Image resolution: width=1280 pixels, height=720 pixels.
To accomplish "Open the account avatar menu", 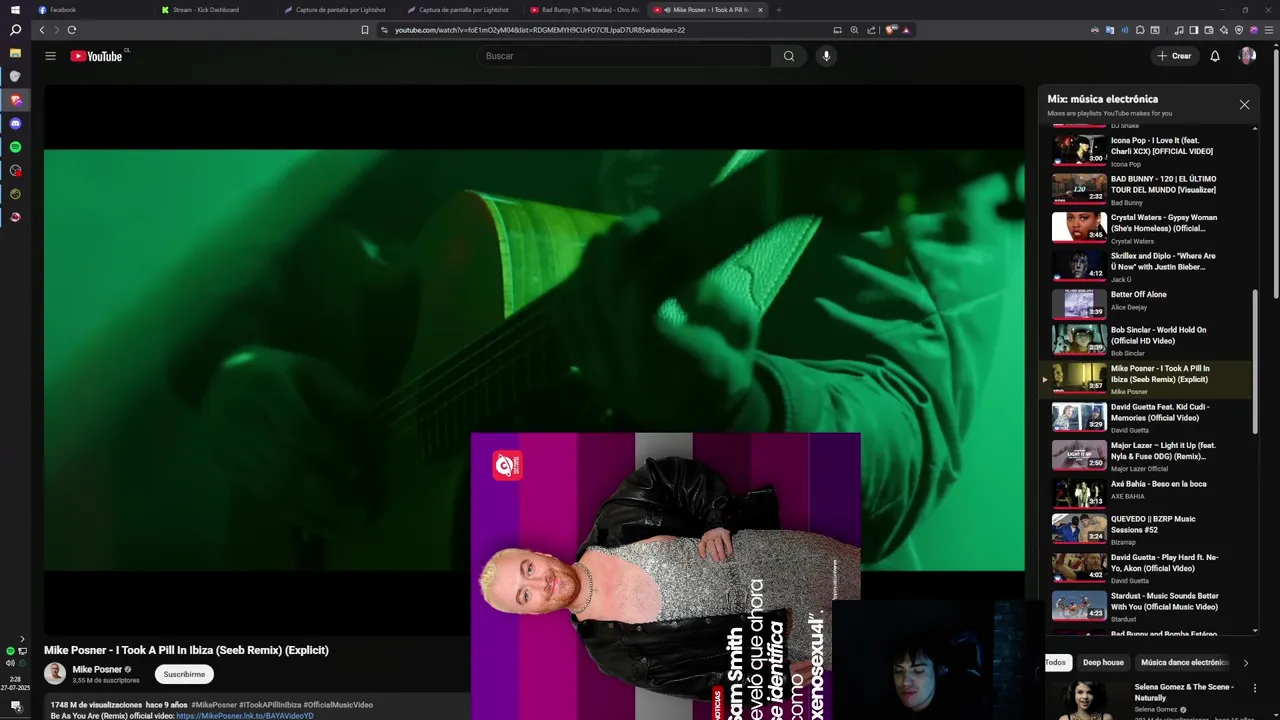I will pos(1247,56).
